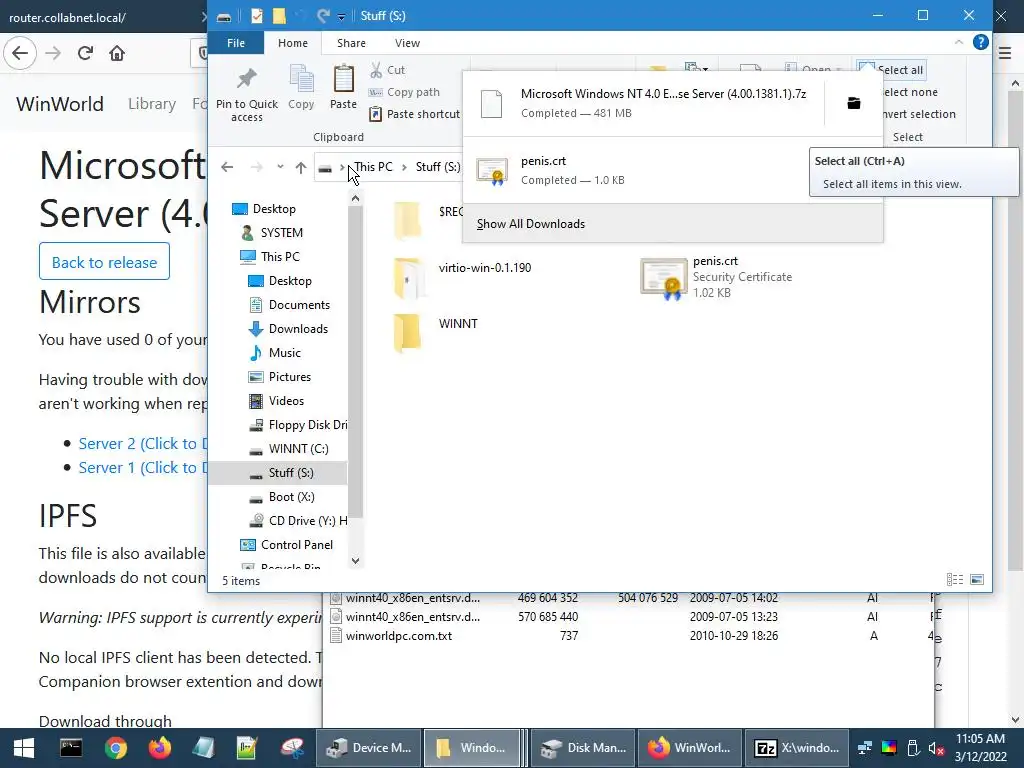Click the Firefox hamburger menu icon
1024x768 pixels.
(x=1005, y=54)
